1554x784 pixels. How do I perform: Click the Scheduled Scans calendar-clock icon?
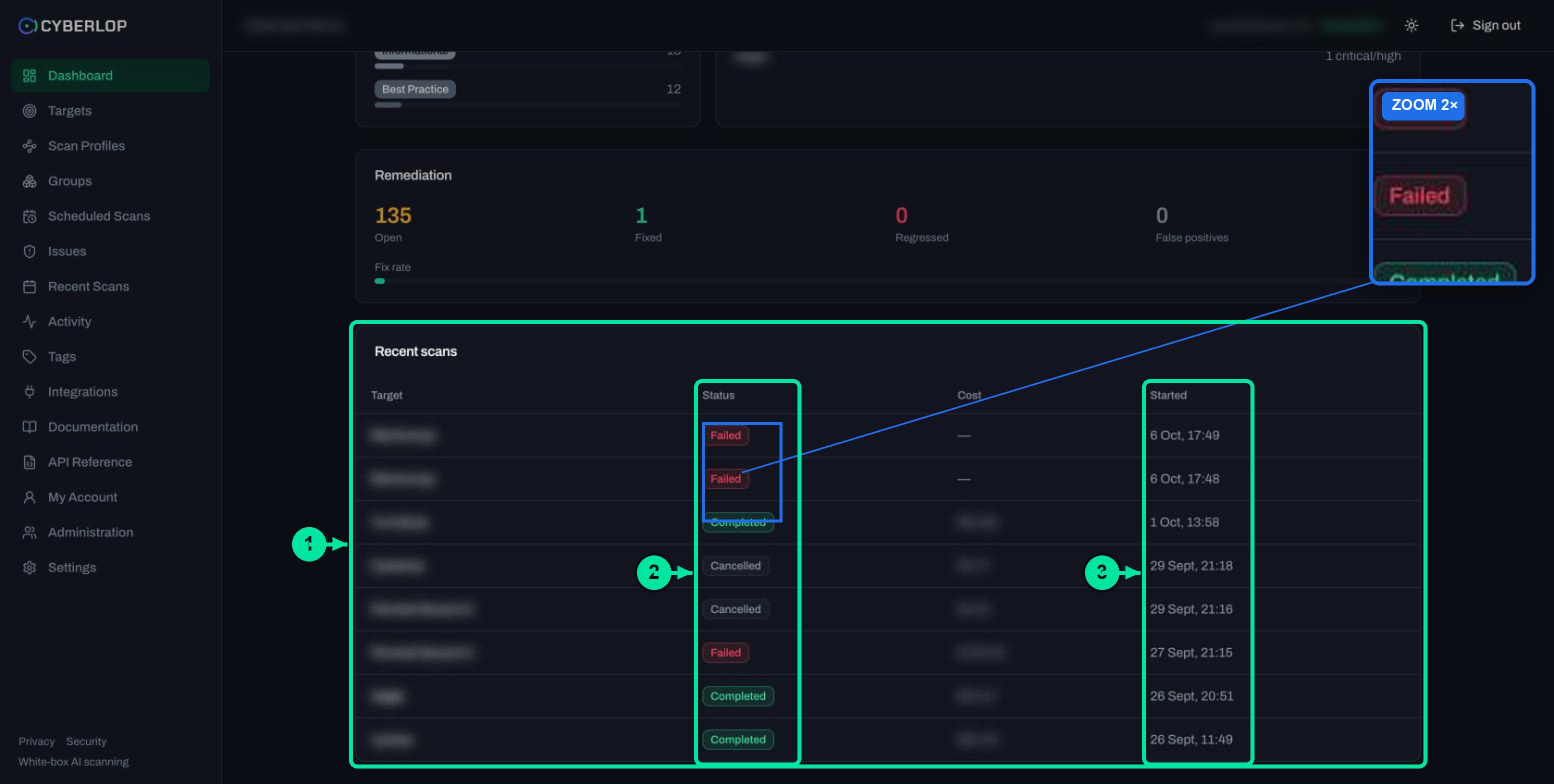29,216
